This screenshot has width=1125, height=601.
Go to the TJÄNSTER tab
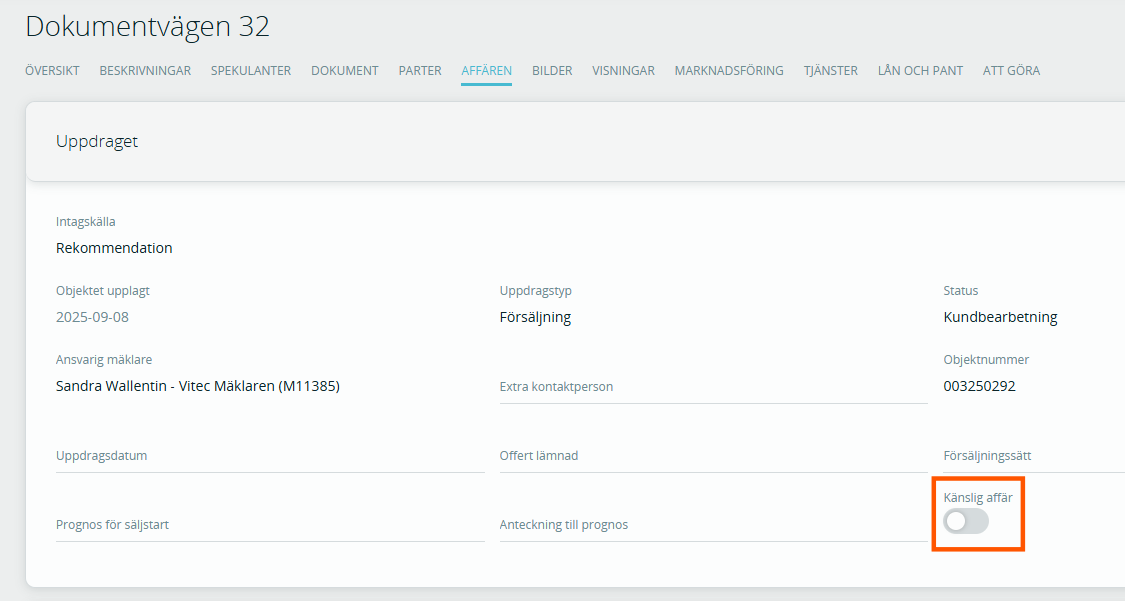(830, 71)
